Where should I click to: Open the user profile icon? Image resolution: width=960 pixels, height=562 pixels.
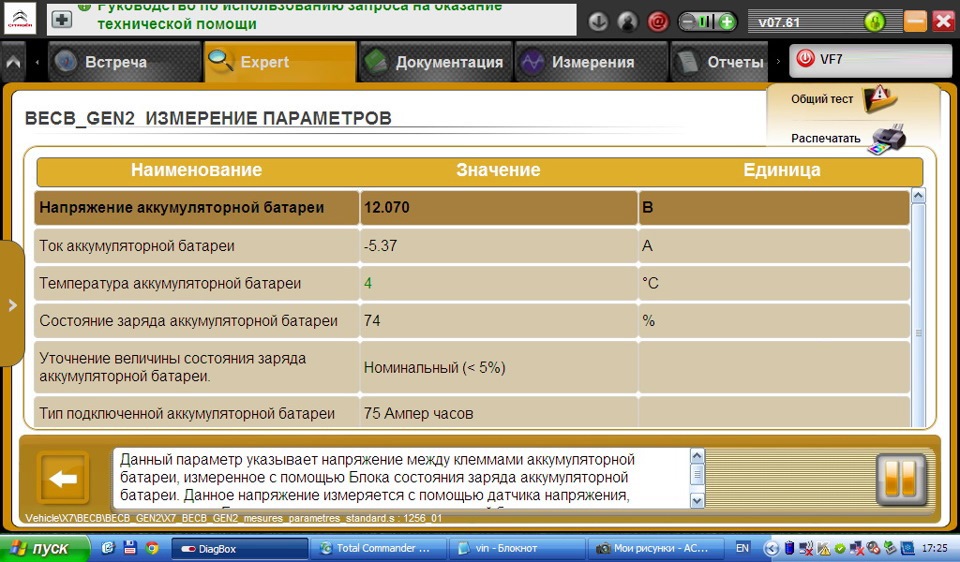click(628, 22)
